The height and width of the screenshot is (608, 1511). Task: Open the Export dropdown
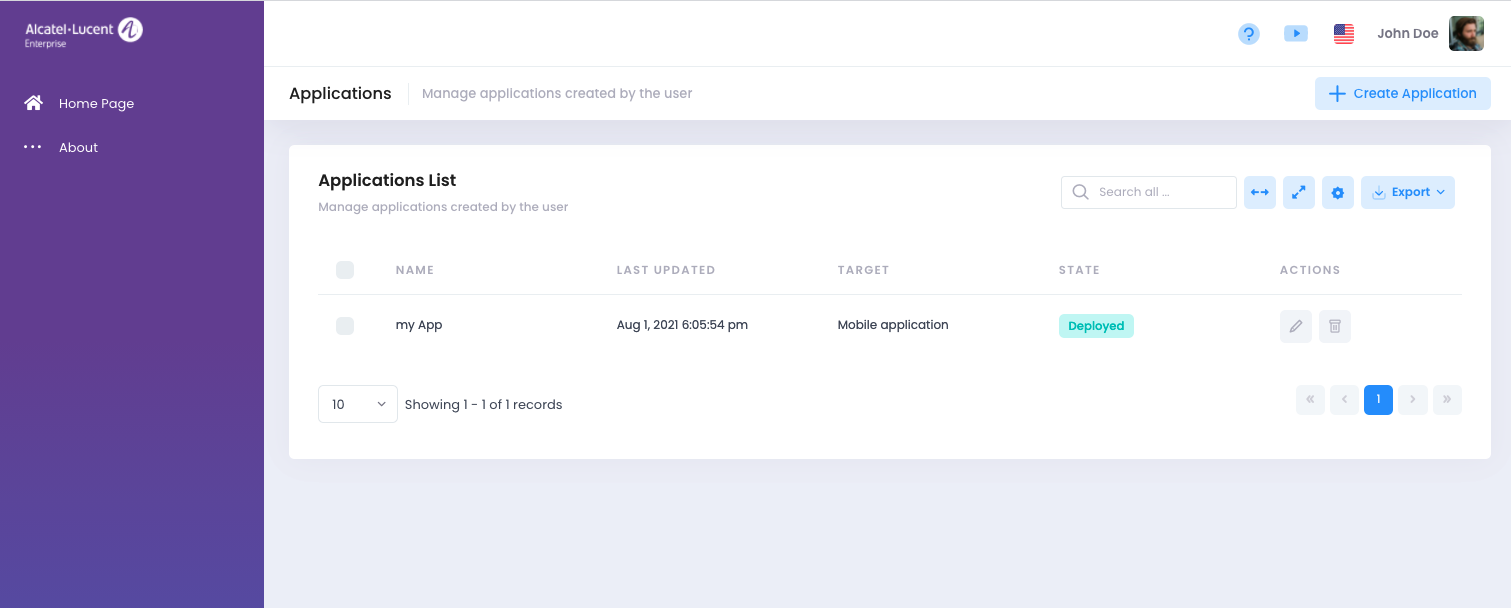click(1407, 192)
